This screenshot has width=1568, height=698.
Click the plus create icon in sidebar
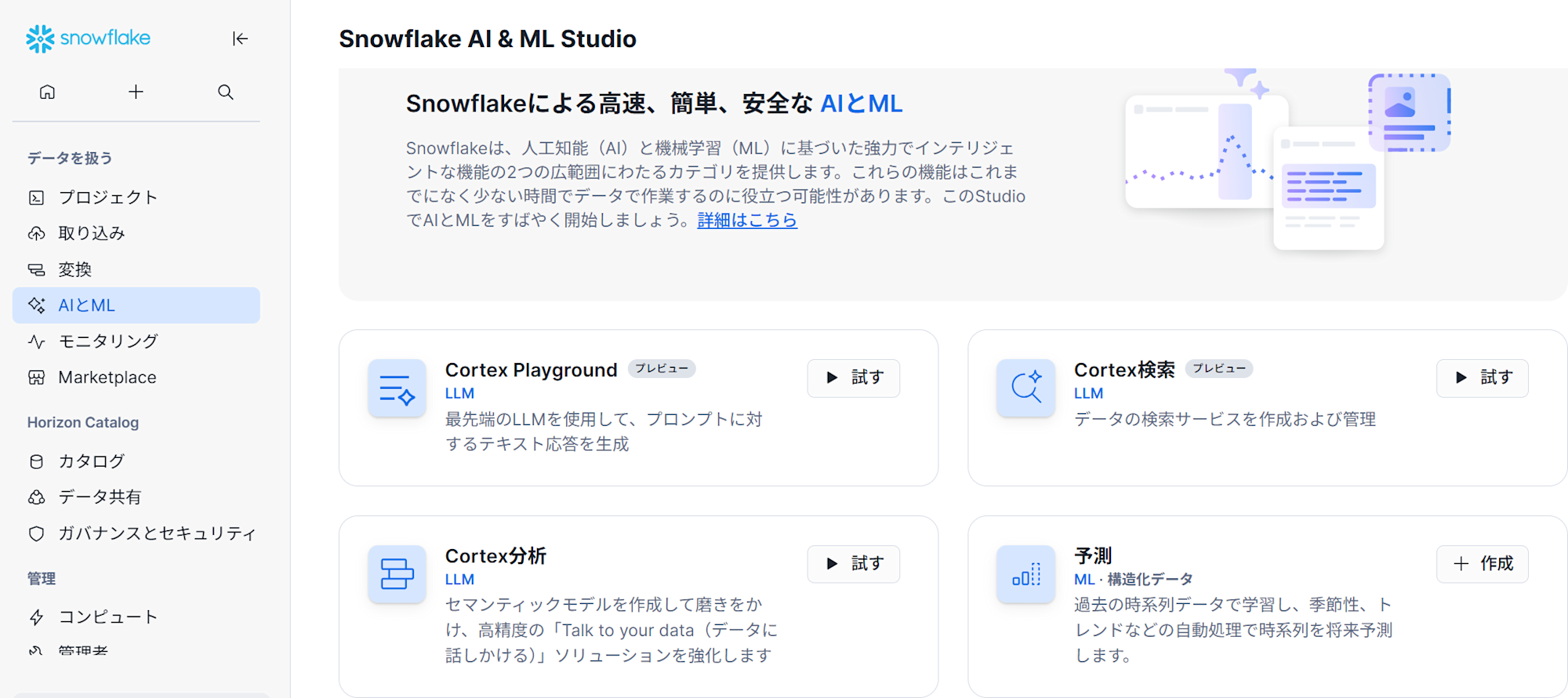[x=136, y=92]
